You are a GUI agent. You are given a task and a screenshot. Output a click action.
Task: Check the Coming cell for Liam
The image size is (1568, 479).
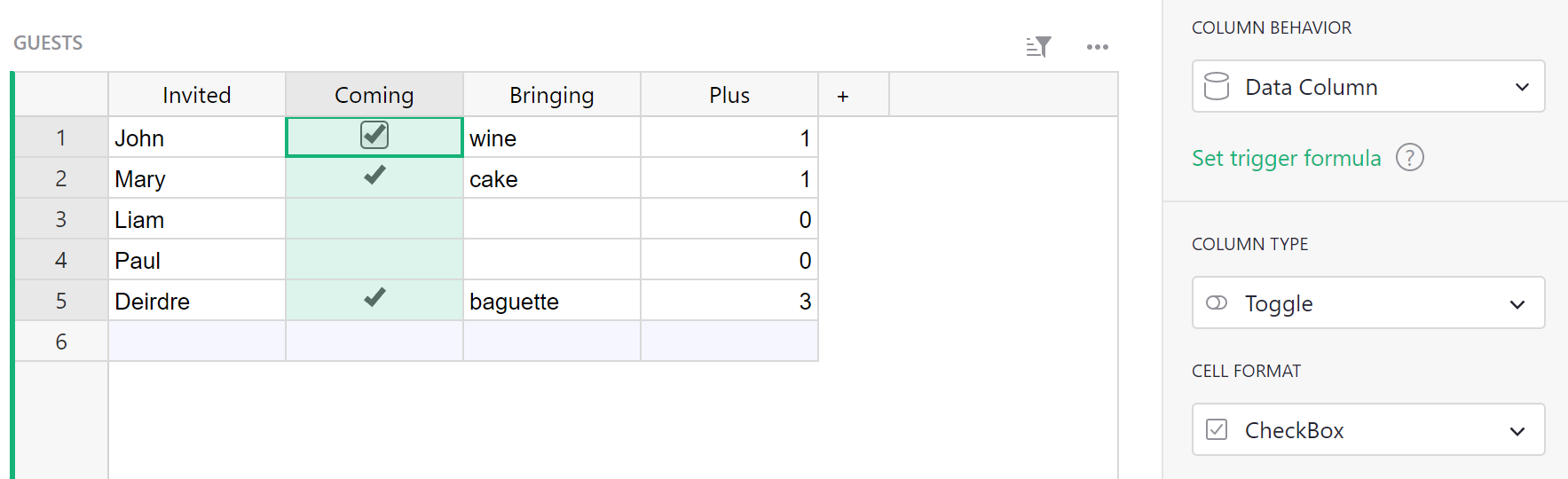374,219
